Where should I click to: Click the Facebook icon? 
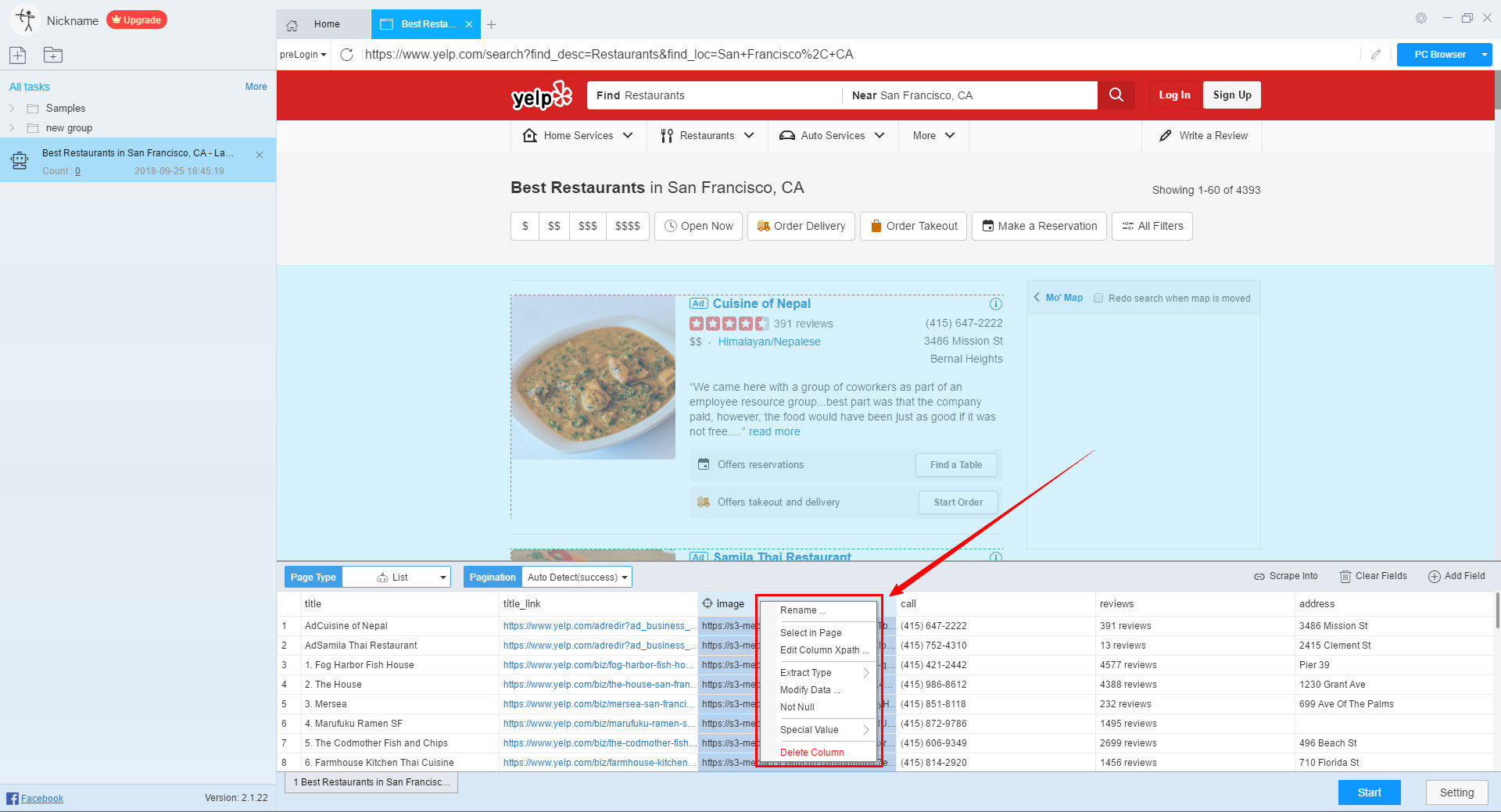[13, 798]
